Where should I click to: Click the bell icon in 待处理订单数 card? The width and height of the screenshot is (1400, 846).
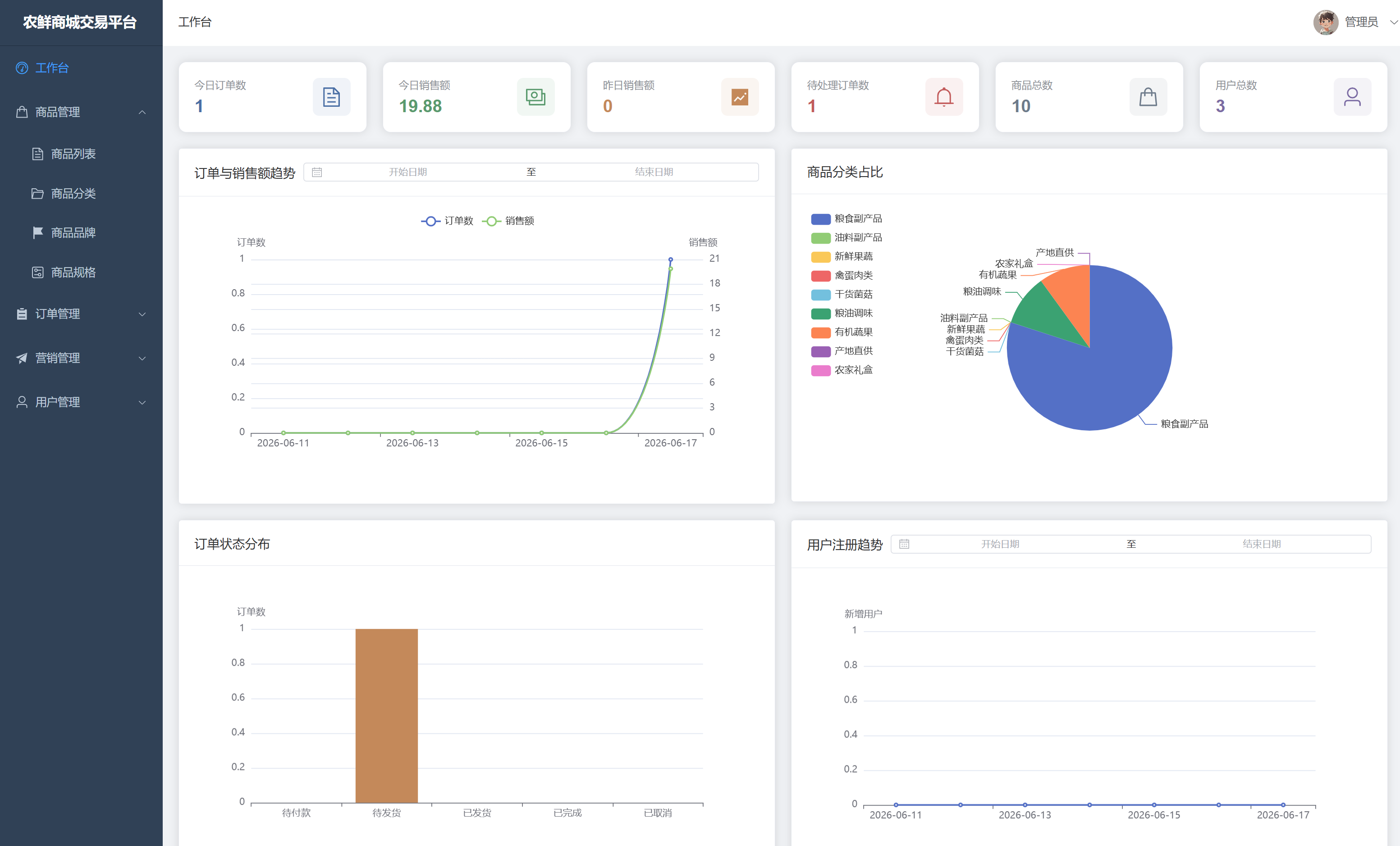(944, 97)
